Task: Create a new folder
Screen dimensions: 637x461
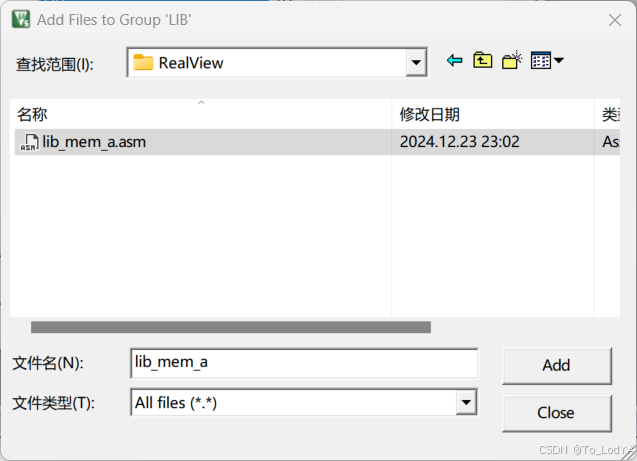Action: (512, 61)
